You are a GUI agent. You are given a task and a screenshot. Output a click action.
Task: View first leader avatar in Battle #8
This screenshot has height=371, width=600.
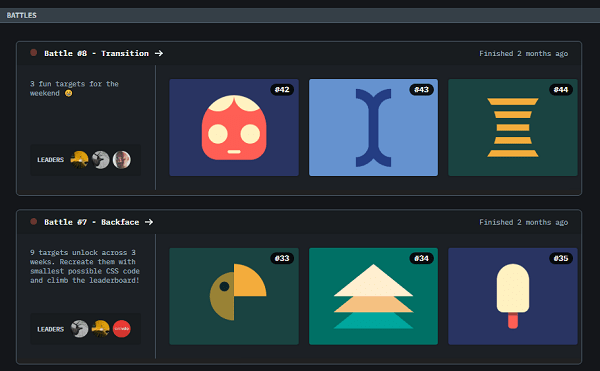(79, 160)
